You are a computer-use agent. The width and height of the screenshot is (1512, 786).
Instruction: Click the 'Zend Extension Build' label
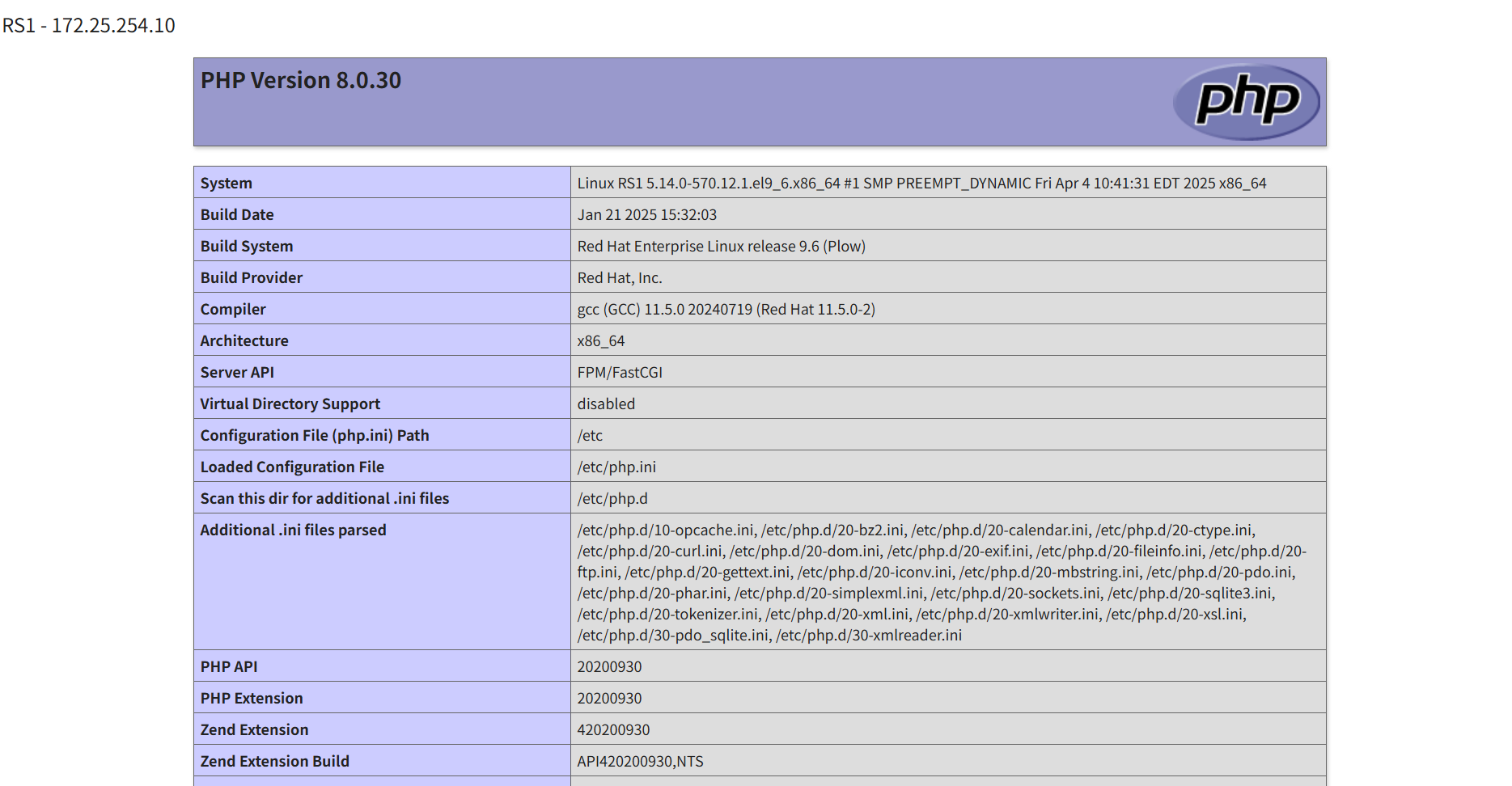pos(275,762)
